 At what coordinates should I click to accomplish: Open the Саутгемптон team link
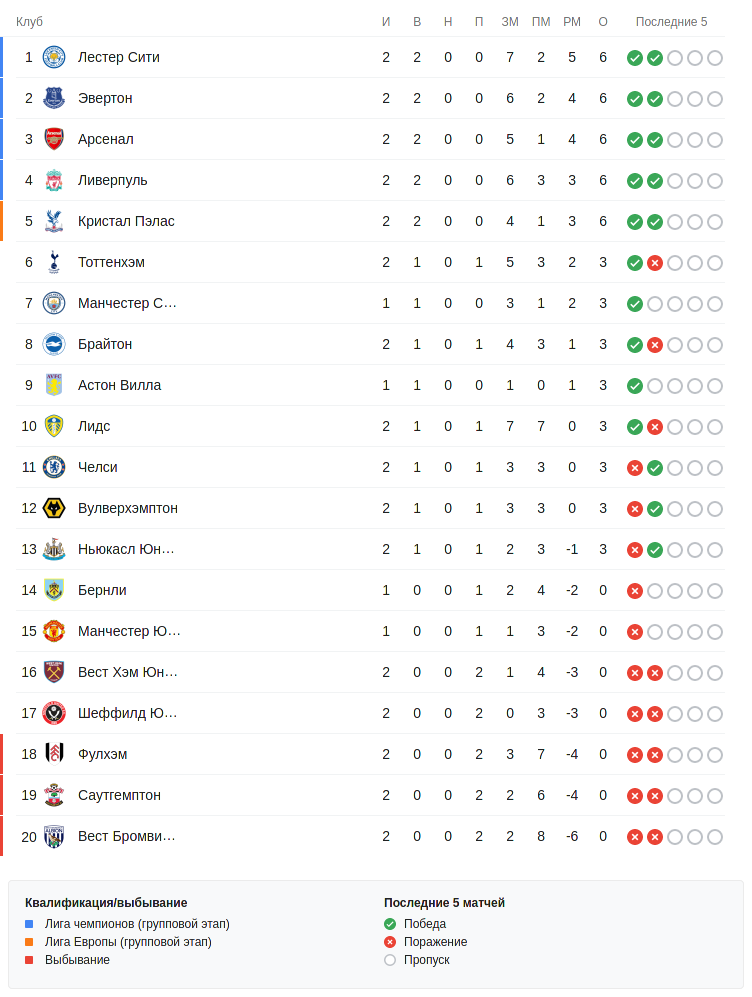click(x=119, y=795)
